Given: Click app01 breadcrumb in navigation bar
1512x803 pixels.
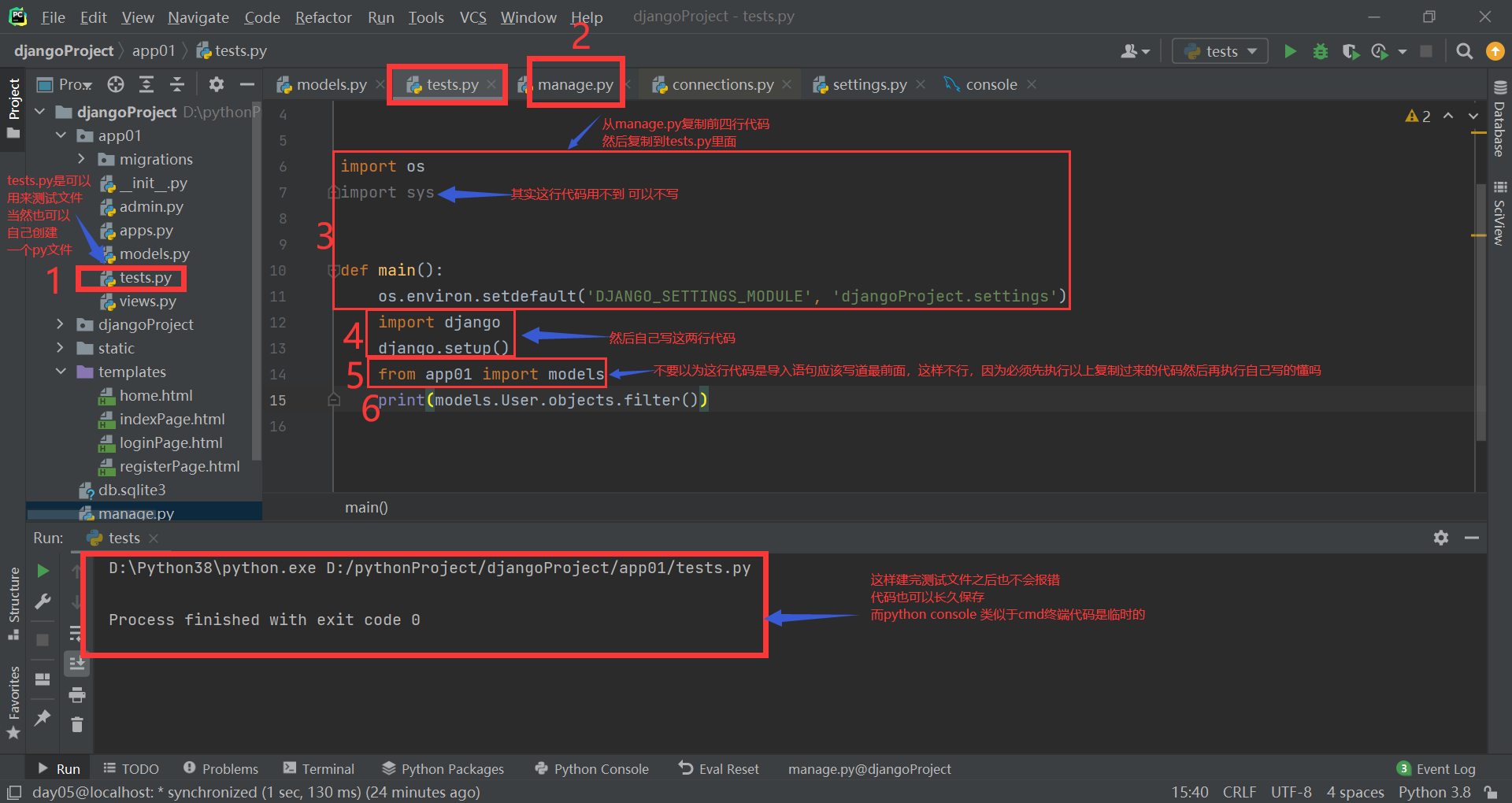Looking at the screenshot, I should [154, 51].
